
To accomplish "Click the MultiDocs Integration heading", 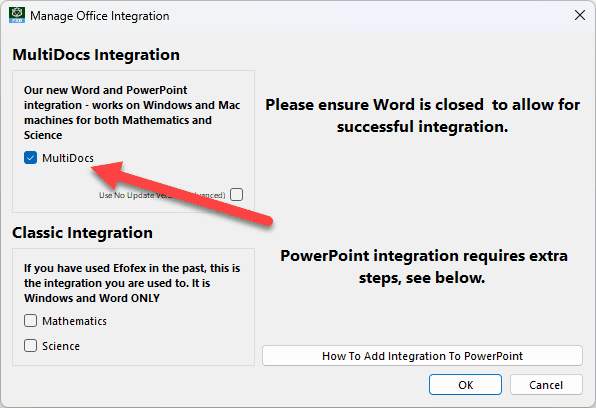I will (96, 54).
